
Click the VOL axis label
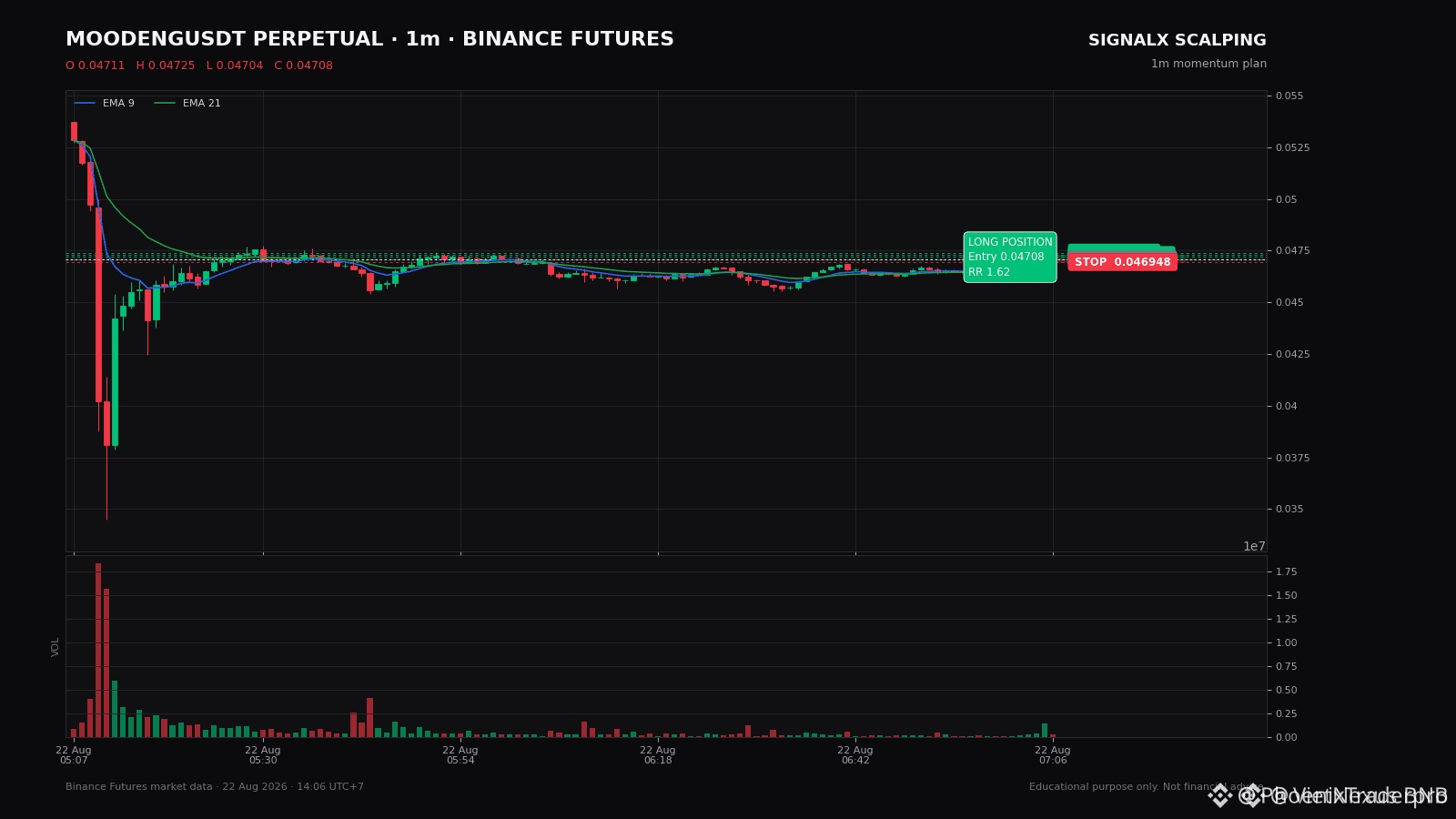tap(56, 647)
